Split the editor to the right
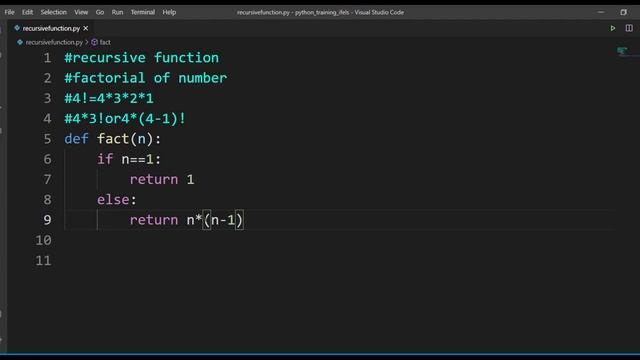The height and width of the screenshot is (360, 640). pyautogui.click(x=629, y=28)
